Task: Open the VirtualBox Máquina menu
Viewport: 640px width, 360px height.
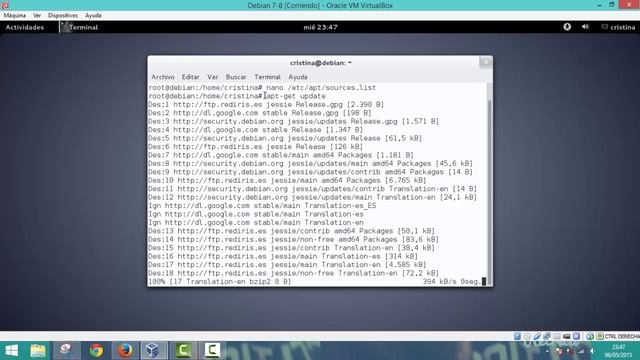Action: point(15,16)
